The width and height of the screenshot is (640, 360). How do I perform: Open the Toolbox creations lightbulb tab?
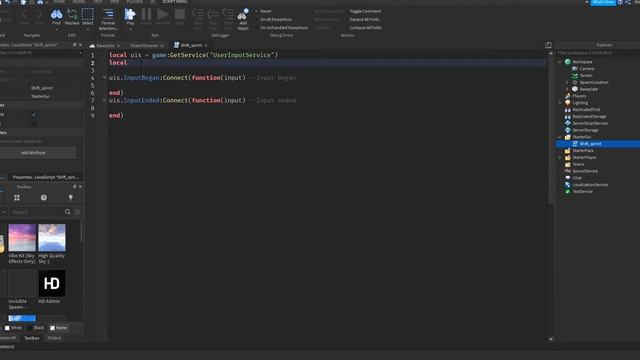click(x=71, y=198)
